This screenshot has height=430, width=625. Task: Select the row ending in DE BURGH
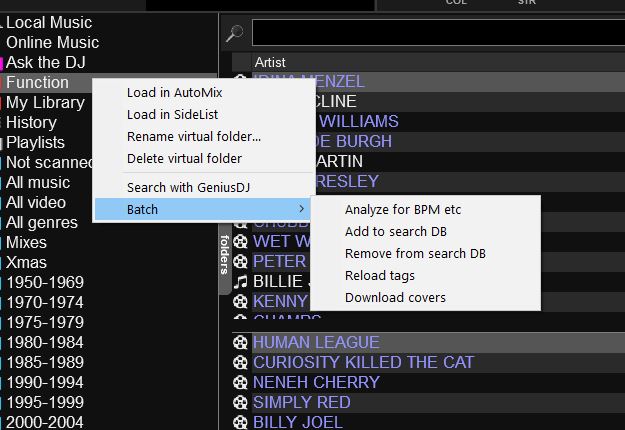[x=470, y=141]
